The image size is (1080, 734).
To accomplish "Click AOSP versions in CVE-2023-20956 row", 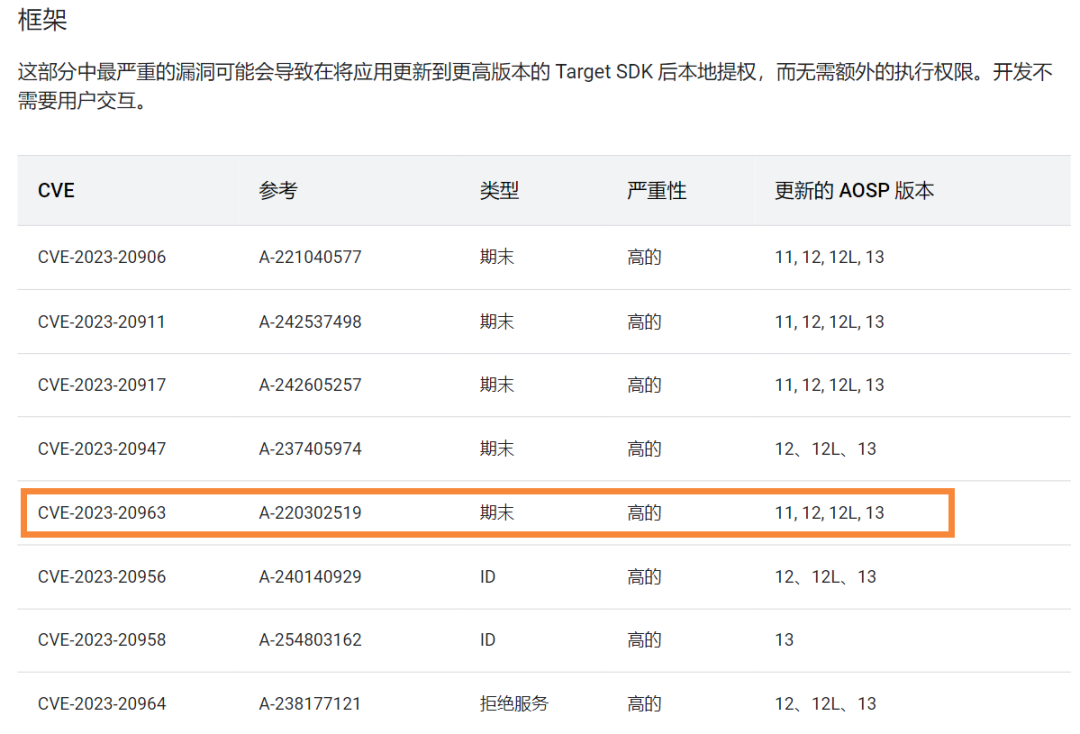I will (825, 577).
